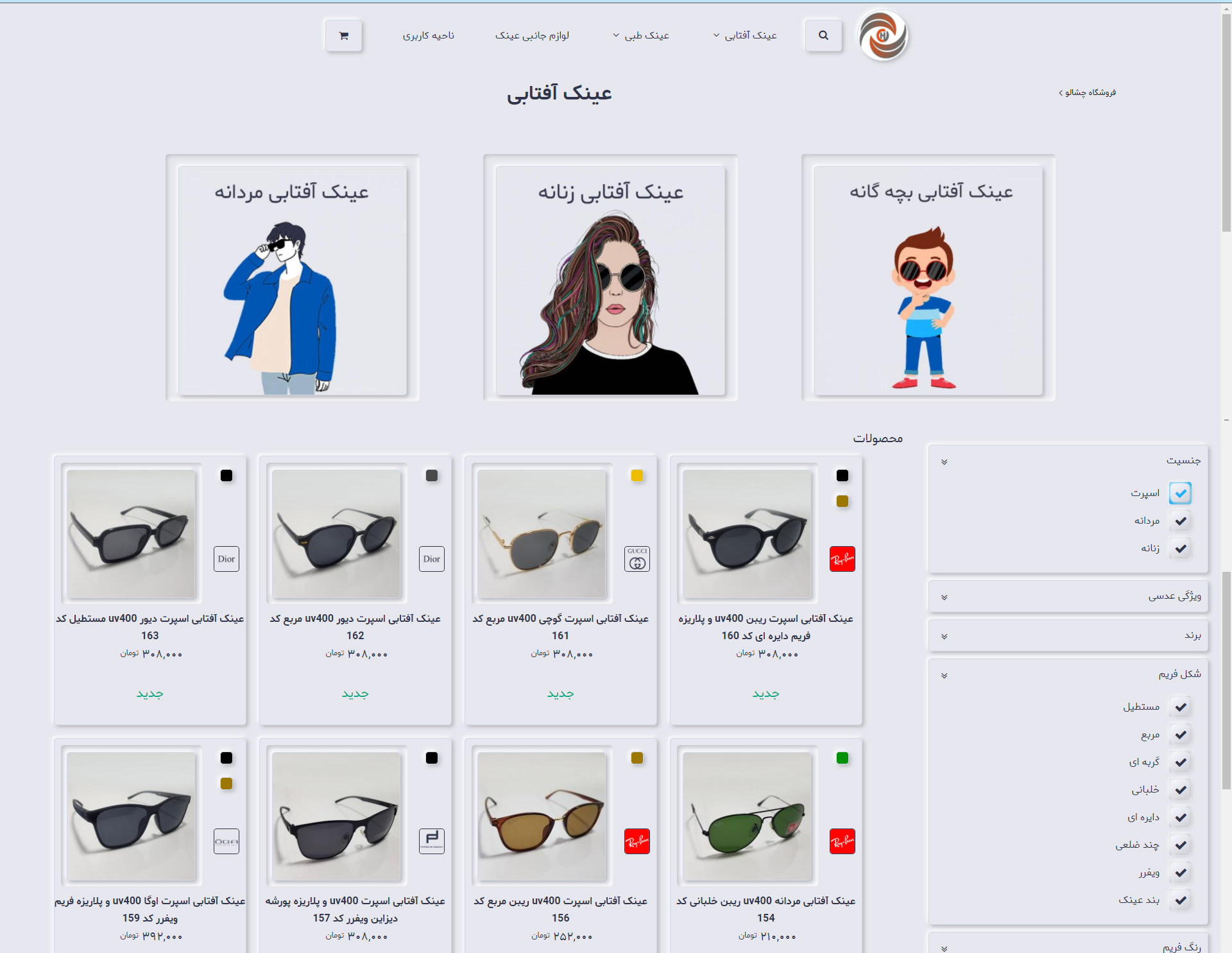1232x953 pixels.
Task: Toggle the خلبانی frame shape checkbox
Action: point(1180,789)
